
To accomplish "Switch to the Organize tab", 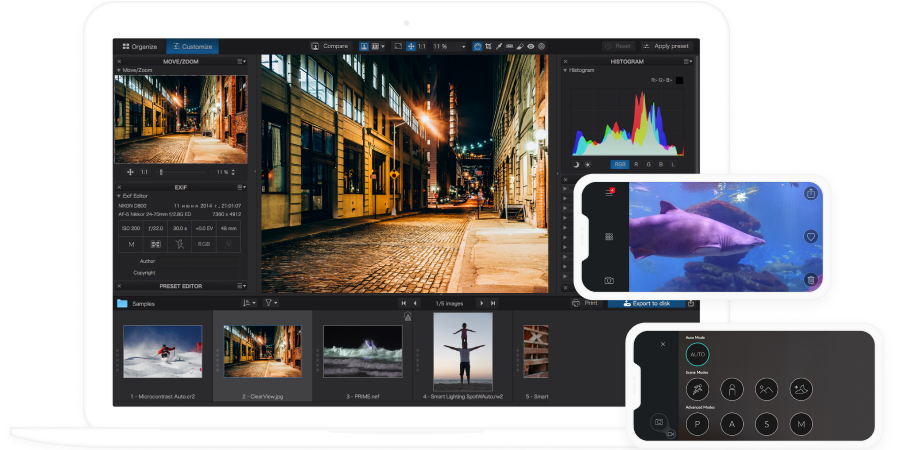I will tap(139, 46).
